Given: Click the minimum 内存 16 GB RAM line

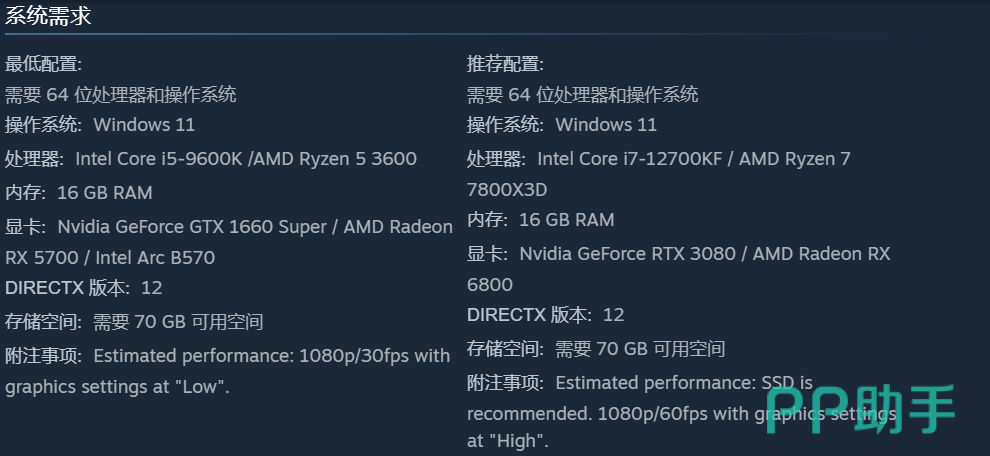Looking at the screenshot, I should 79,192.
